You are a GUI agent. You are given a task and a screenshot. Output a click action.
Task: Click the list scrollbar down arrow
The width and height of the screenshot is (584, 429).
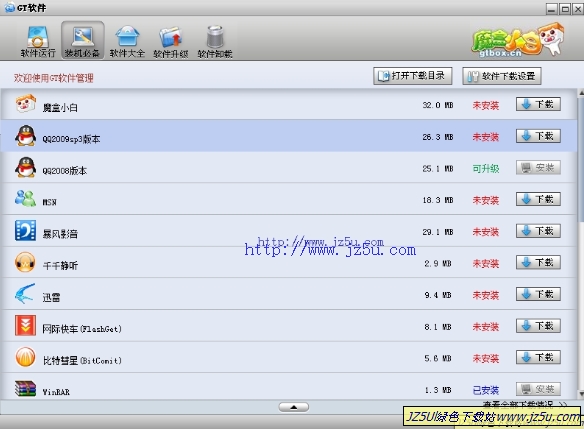(x=581, y=394)
